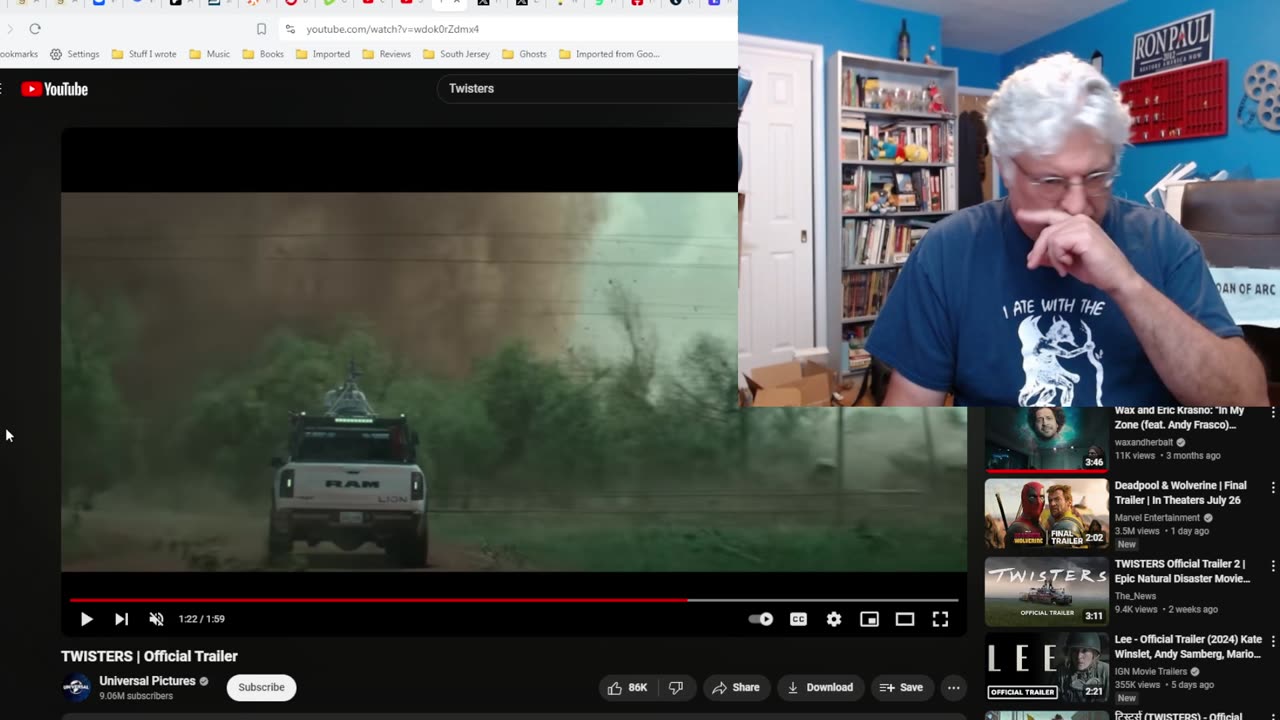The image size is (1280, 720).
Task: Reload the browser page
Action: [35, 29]
